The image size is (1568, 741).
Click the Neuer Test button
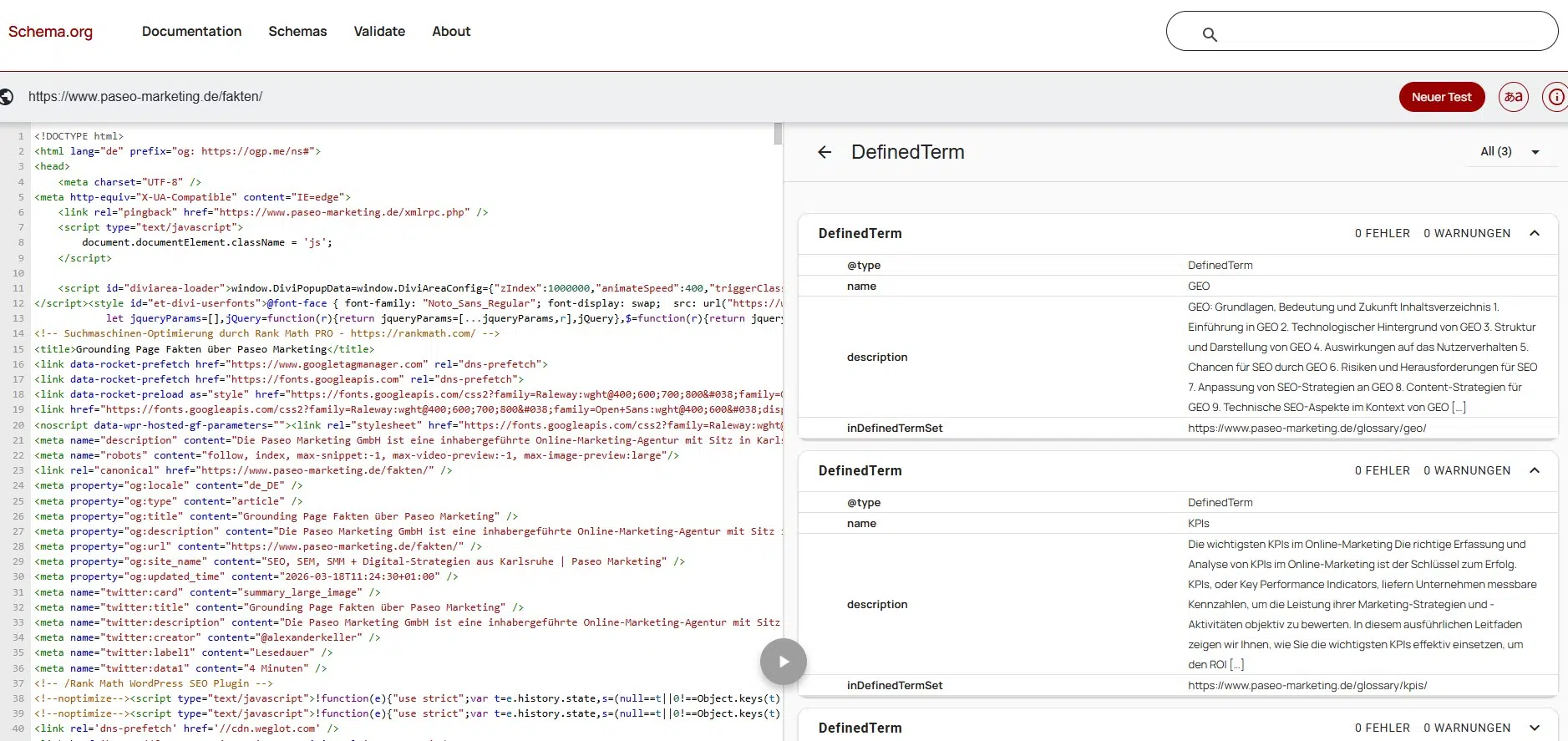click(1442, 97)
